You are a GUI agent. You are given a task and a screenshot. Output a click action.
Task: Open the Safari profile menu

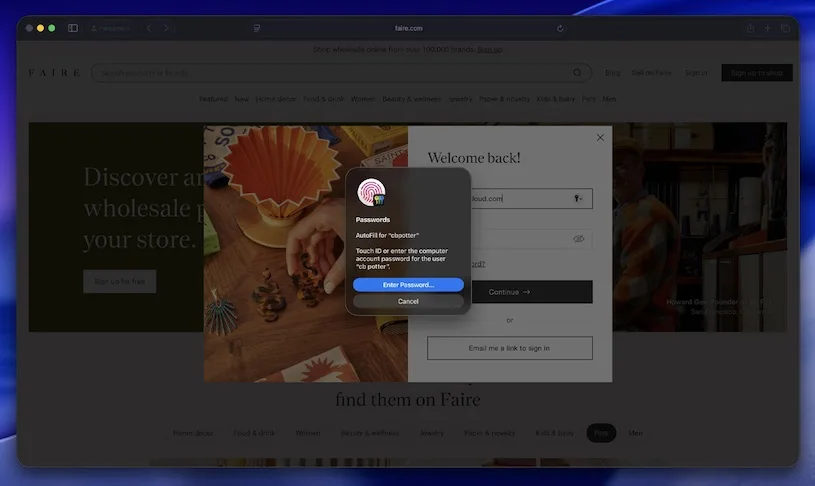[x=110, y=28]
